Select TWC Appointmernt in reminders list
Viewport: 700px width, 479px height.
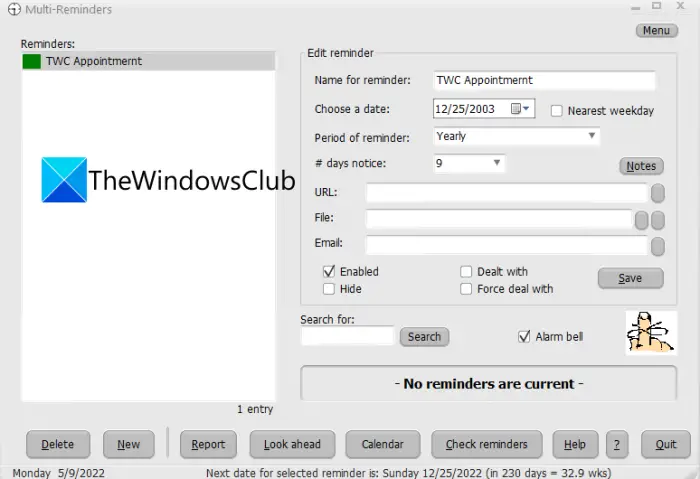pos(148,61)
